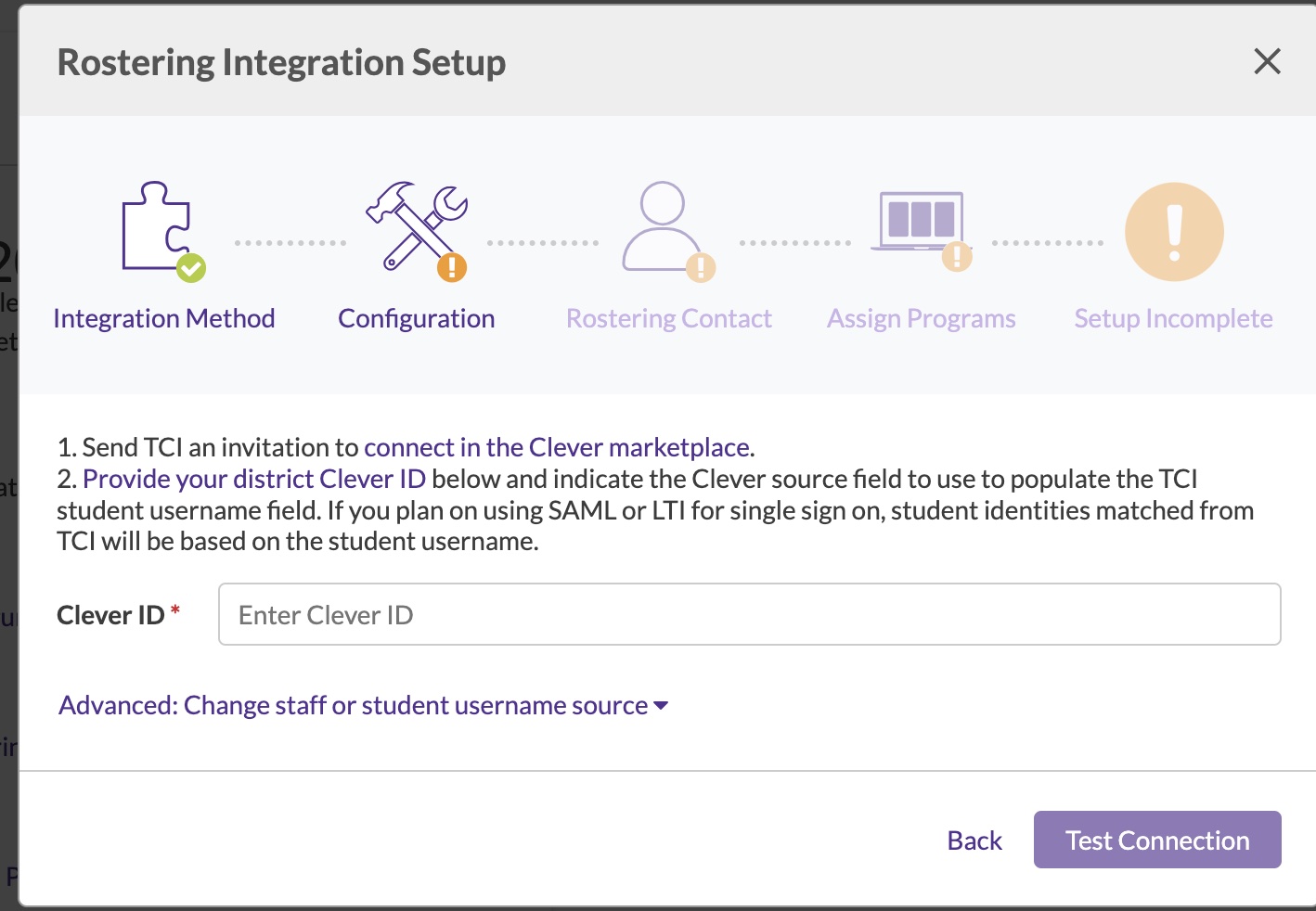The image size is (1316, 911).
Task: Select the Configuration step label
Action: coord(417,318)
